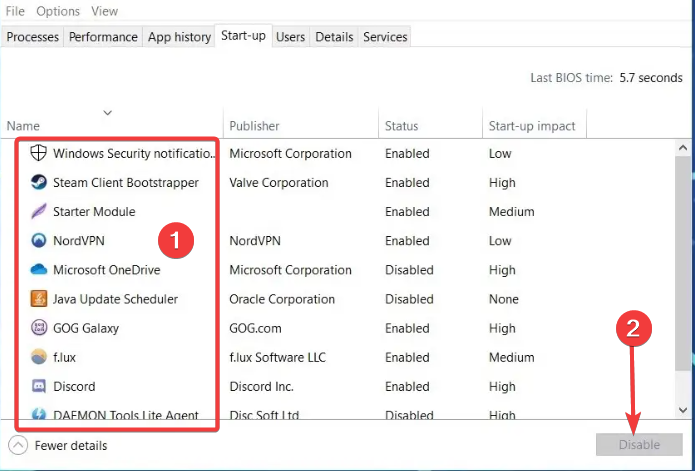The width and height of the screenshot is (695, 471).
Task: Select the f.lux row name
Action: pyautogui.click(x=64, y=357)
